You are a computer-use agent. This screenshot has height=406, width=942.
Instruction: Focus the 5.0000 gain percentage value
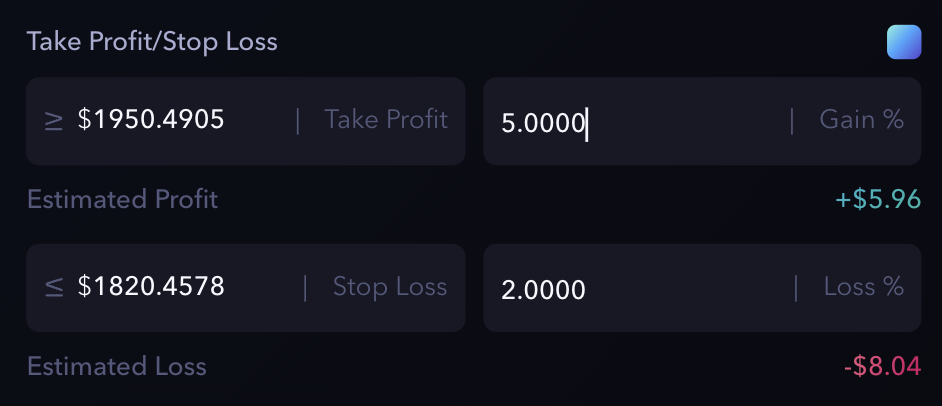pyautogui.click(x=543, y=123)
